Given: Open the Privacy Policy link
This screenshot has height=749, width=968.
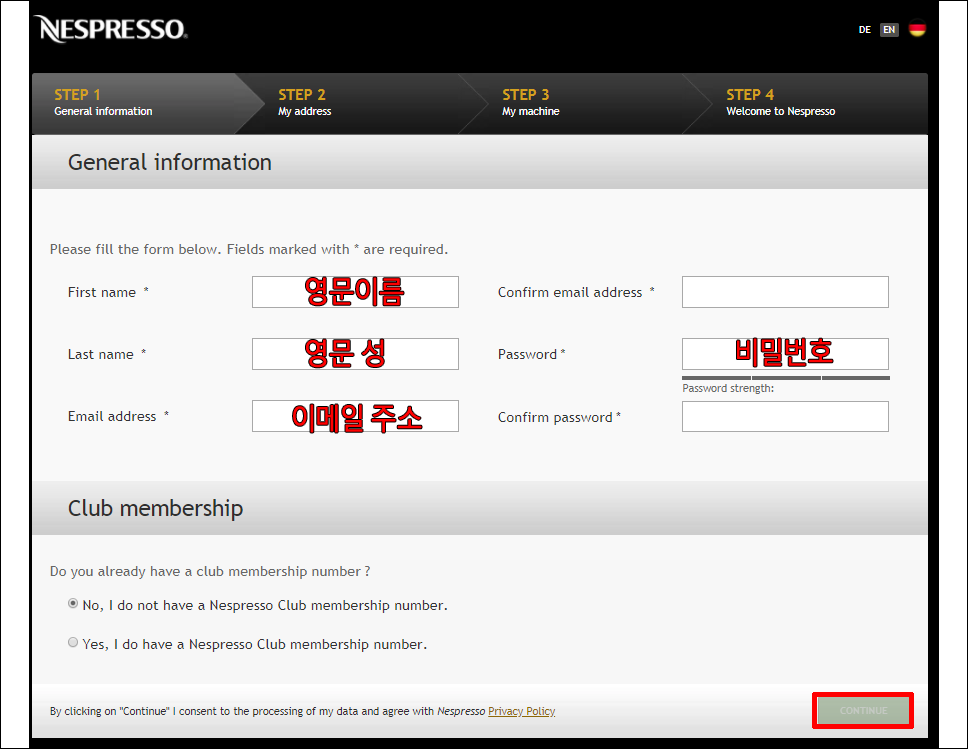Looking at the screenshot, I should [x=522, y=711].
